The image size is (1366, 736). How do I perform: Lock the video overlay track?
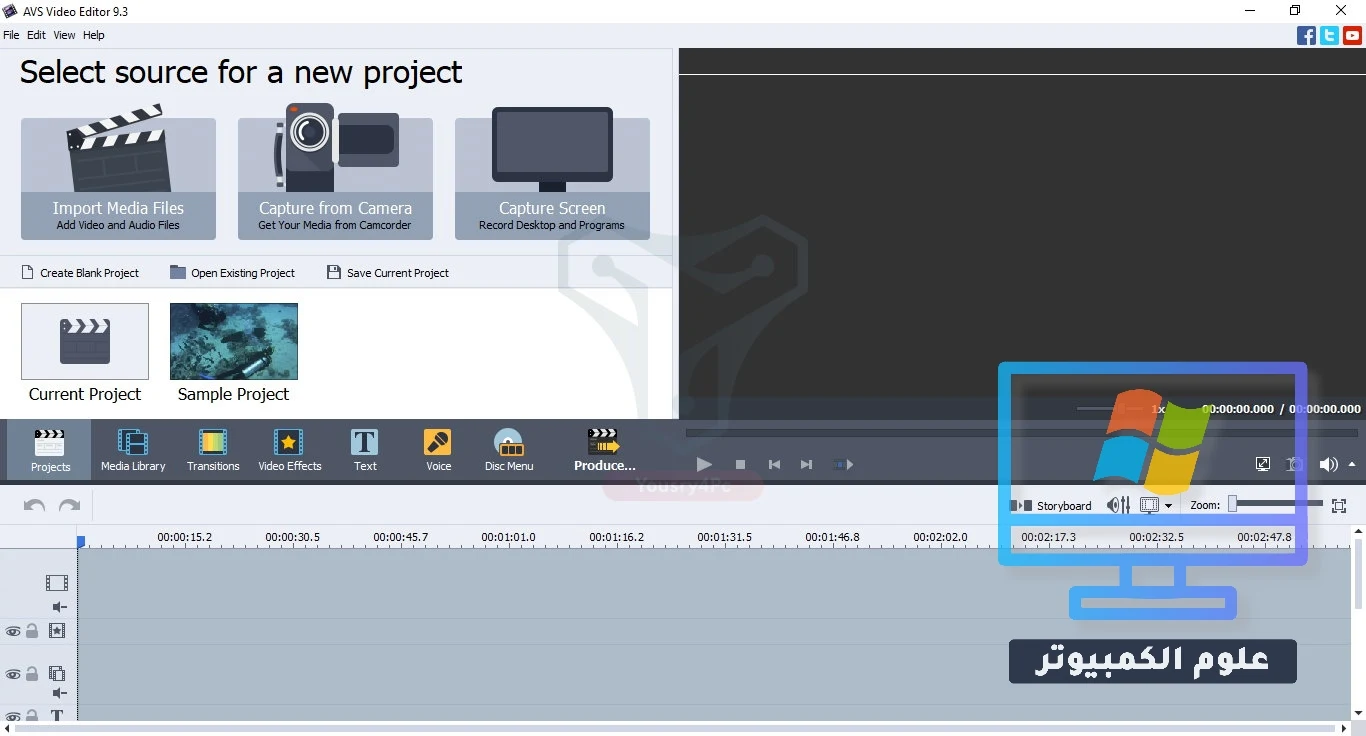pyautogui.click(x=32, y=674)
